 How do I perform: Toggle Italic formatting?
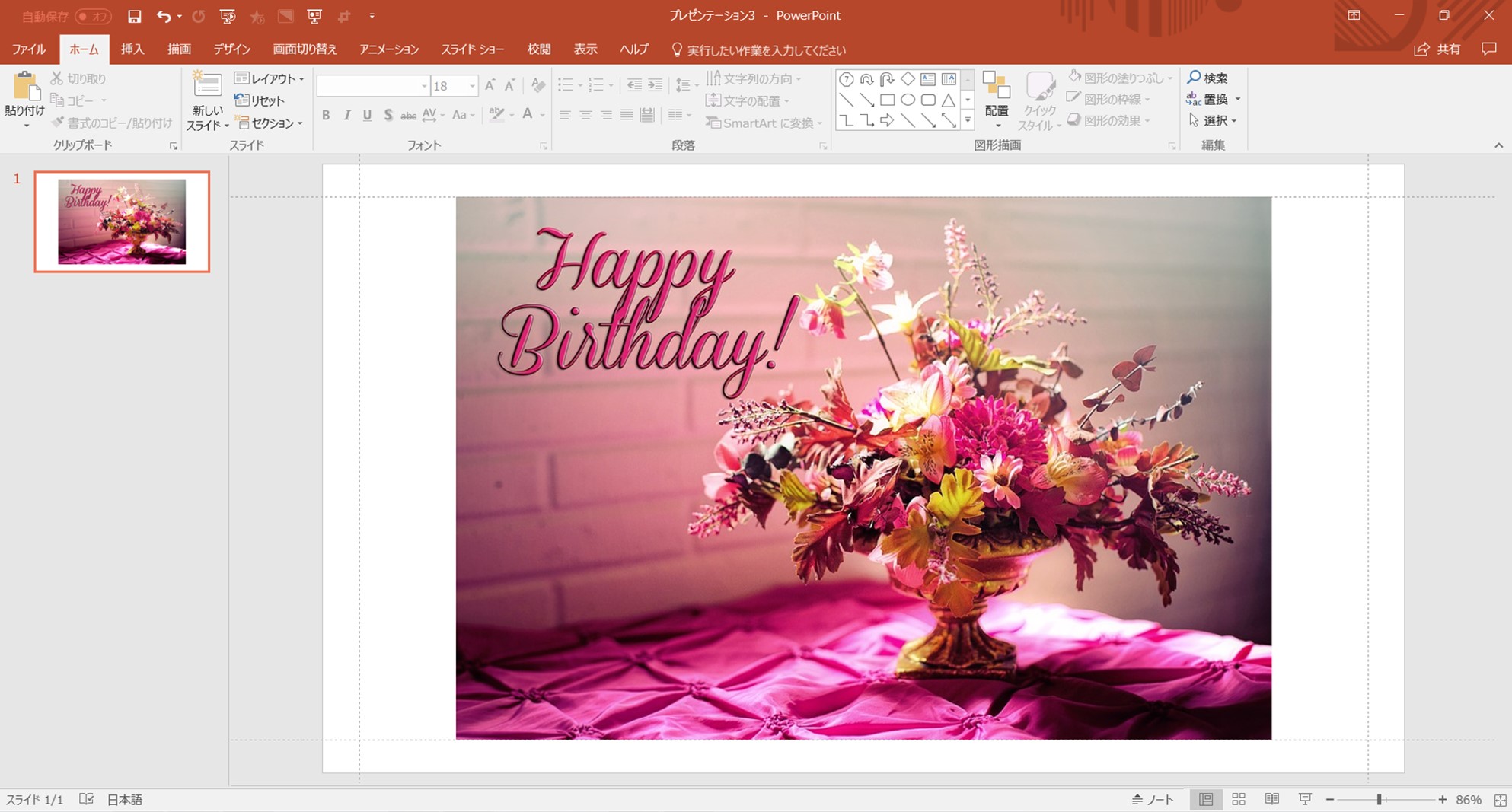coord(346,115)
